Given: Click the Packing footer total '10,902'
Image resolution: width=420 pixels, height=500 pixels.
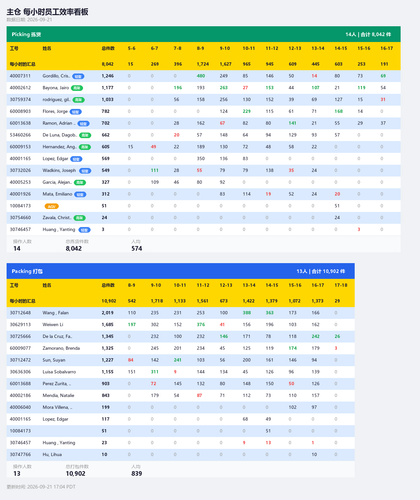Looking at the screenshot, I should click(x=75, y=474).
